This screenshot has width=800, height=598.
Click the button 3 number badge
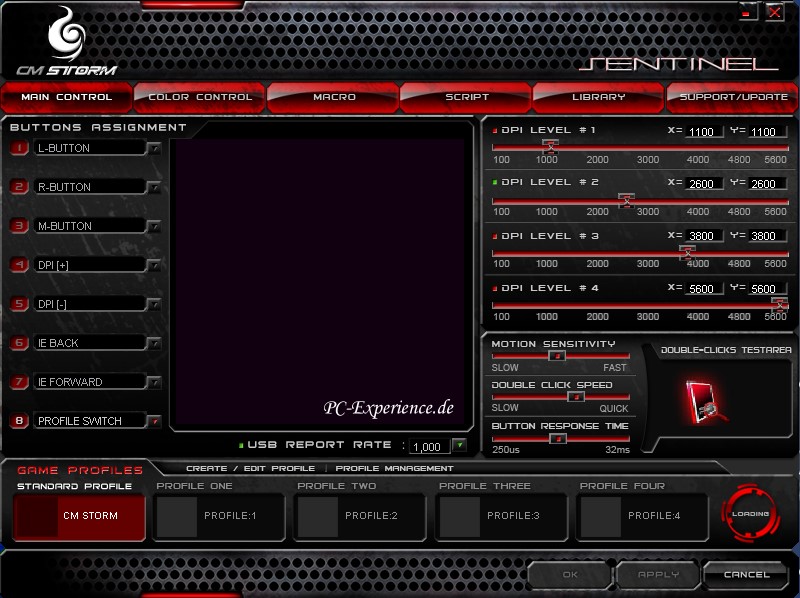(19, 226)
